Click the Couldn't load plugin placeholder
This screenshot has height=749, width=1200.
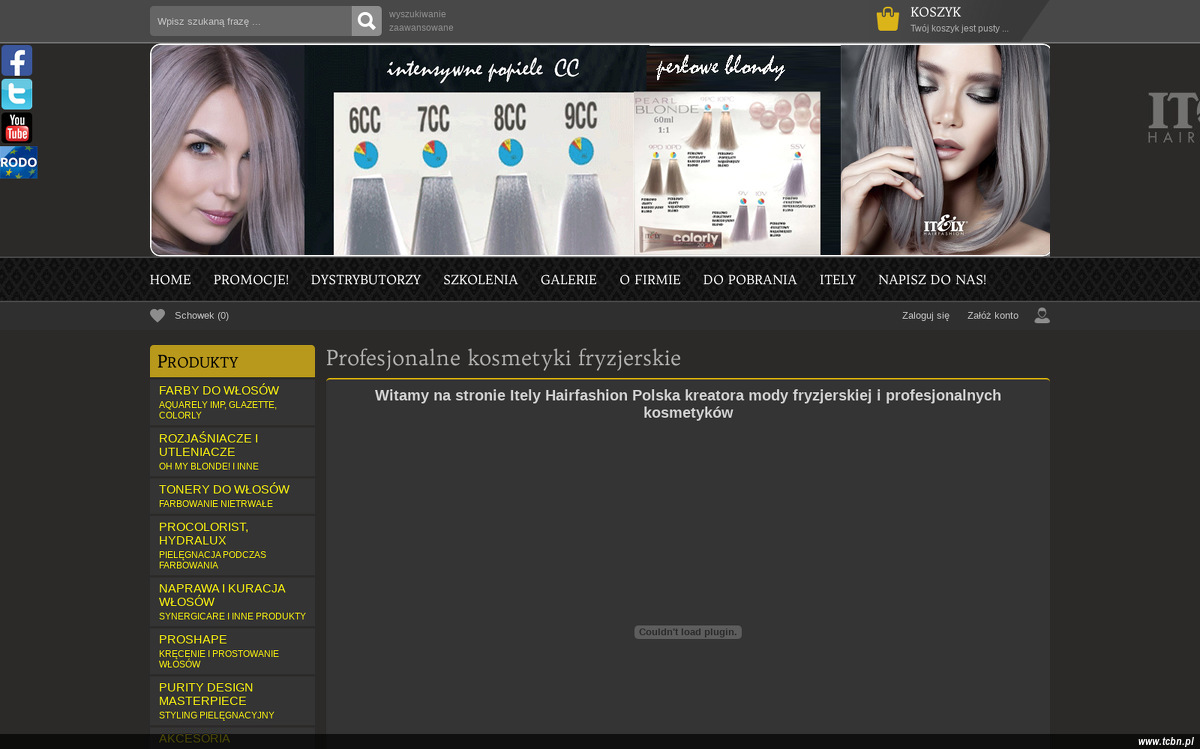(688, 632)
